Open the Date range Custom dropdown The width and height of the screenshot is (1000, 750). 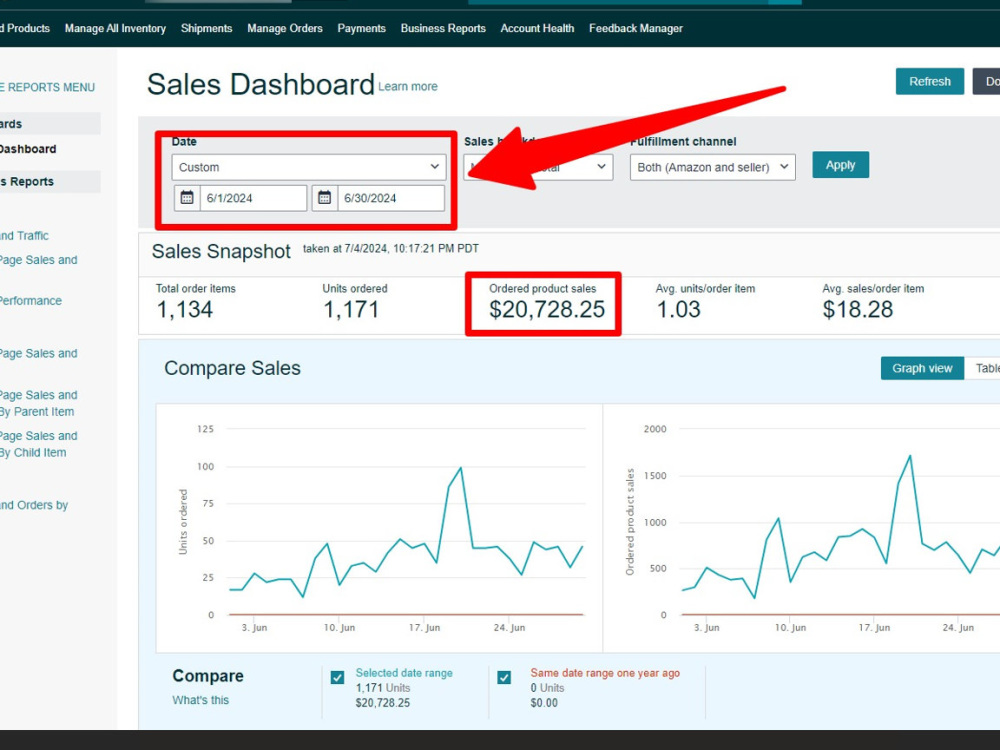click(309, 167)
